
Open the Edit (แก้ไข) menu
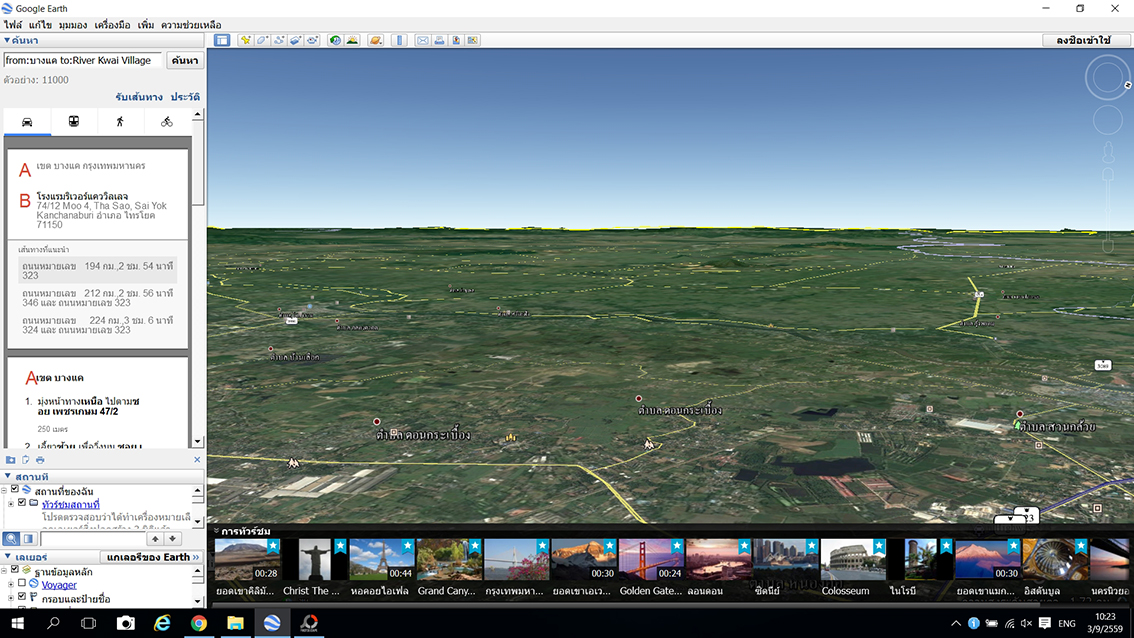click(x=40, y=25)
